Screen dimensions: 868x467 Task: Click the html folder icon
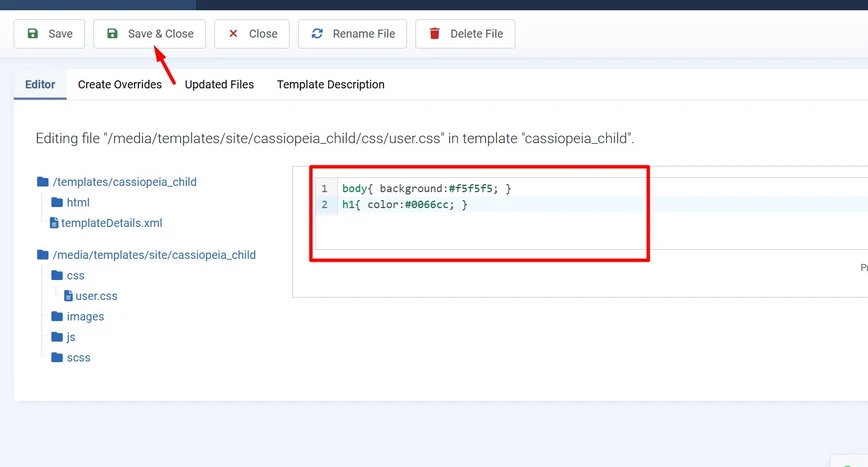57,202
